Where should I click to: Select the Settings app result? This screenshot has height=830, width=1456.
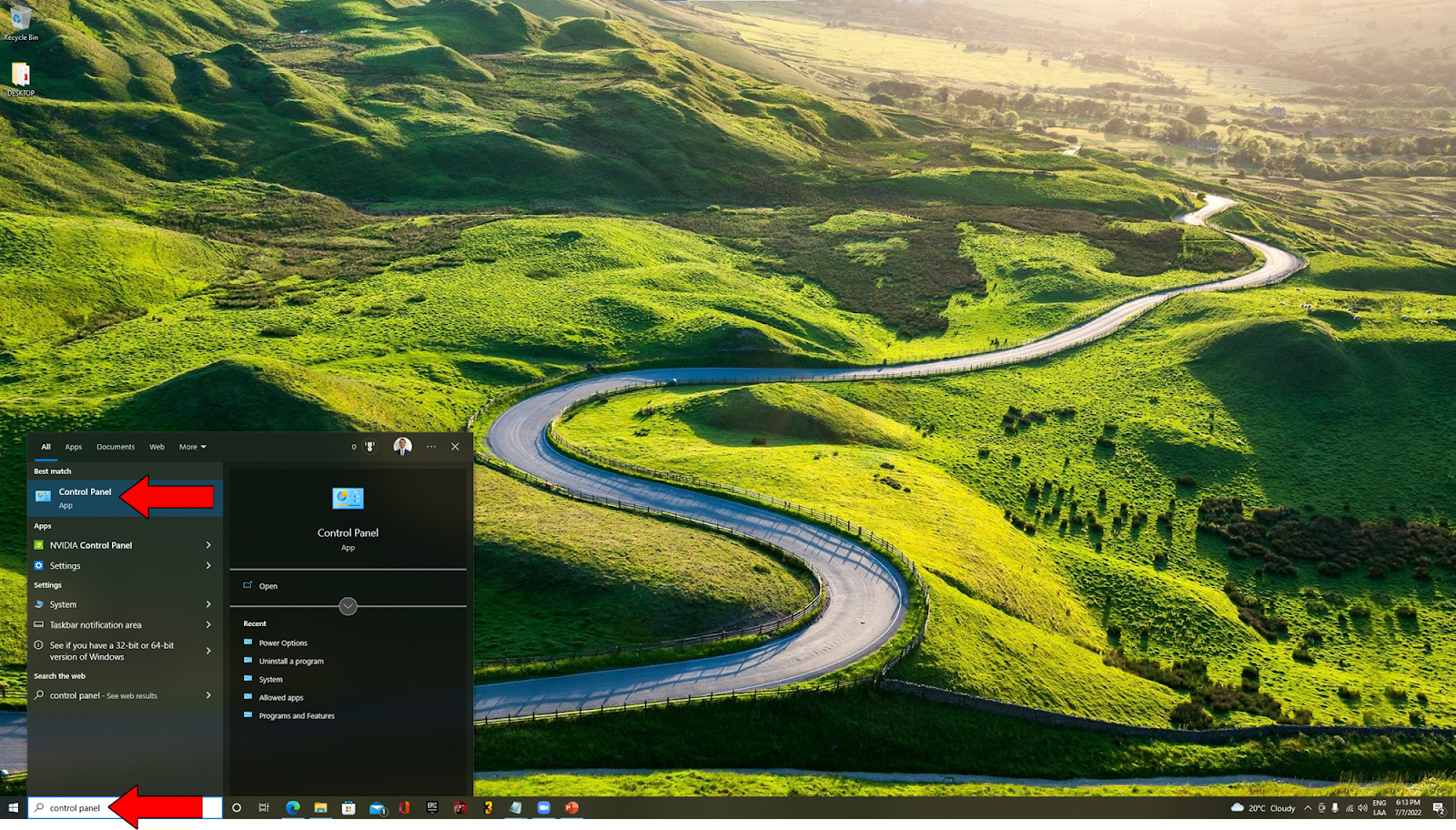tap(114, 566)
